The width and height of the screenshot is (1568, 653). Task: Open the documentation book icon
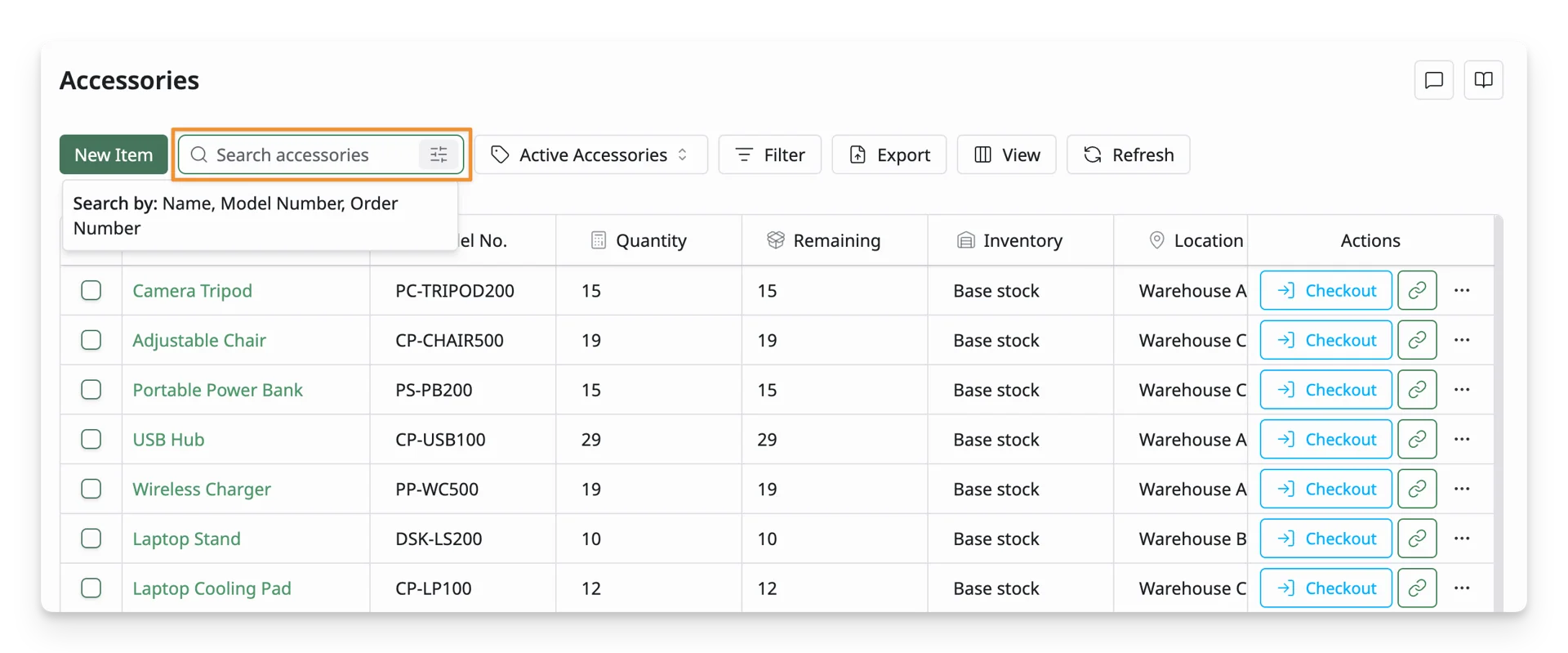pos(1483,80)
